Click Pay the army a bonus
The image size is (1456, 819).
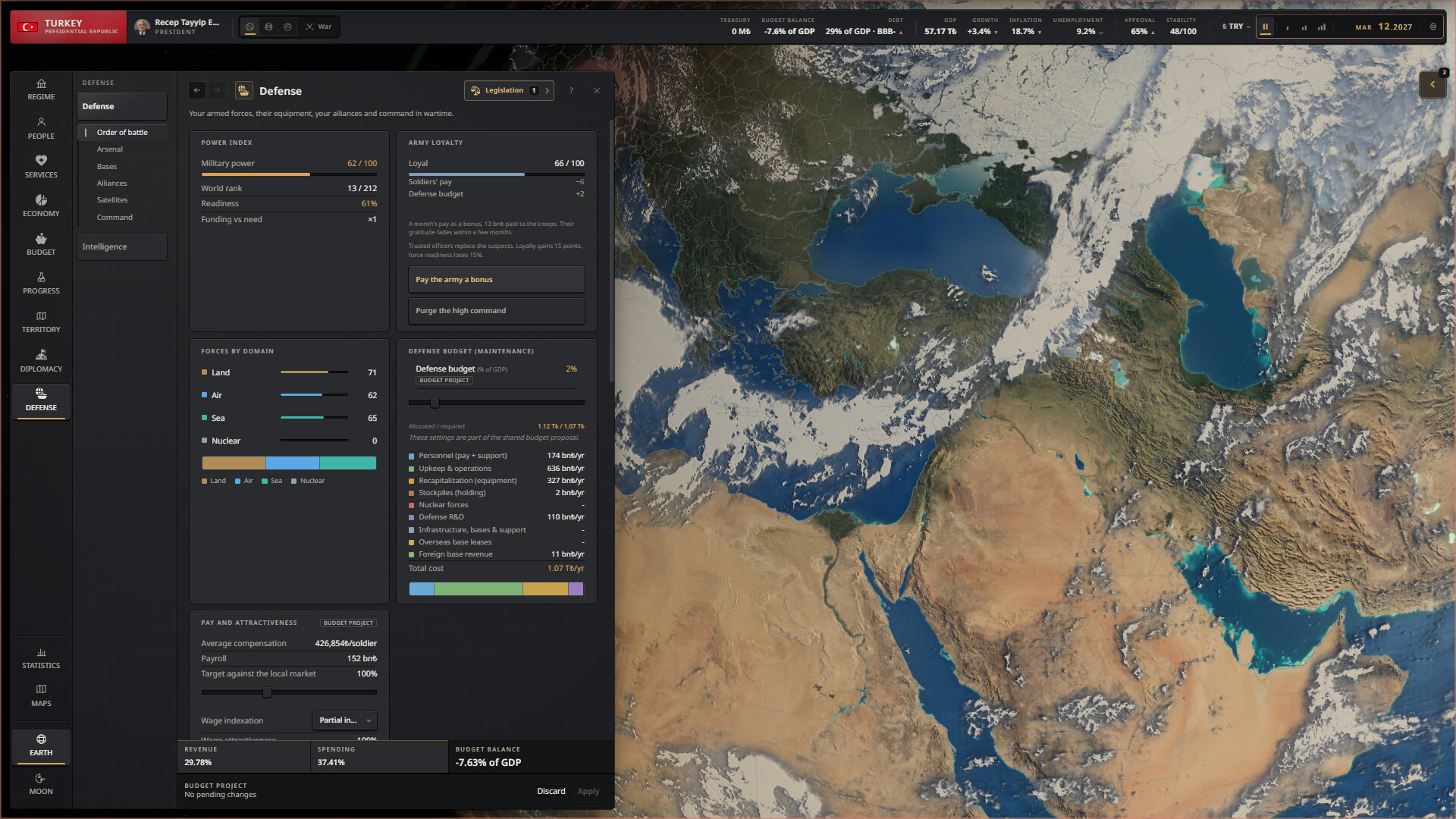497,280
